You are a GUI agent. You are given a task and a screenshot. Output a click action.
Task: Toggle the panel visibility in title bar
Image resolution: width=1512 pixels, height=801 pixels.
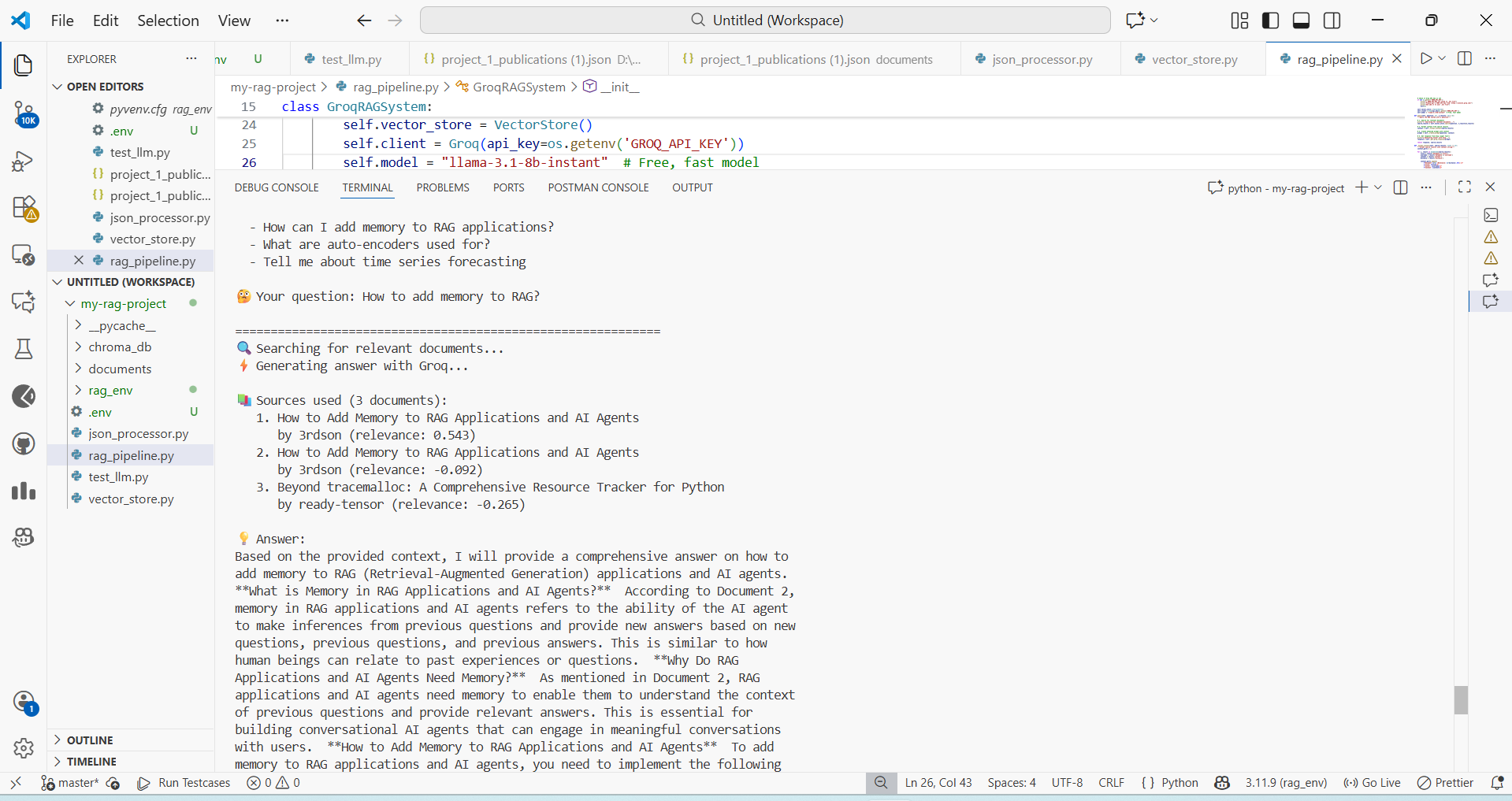click(1301, 20)
